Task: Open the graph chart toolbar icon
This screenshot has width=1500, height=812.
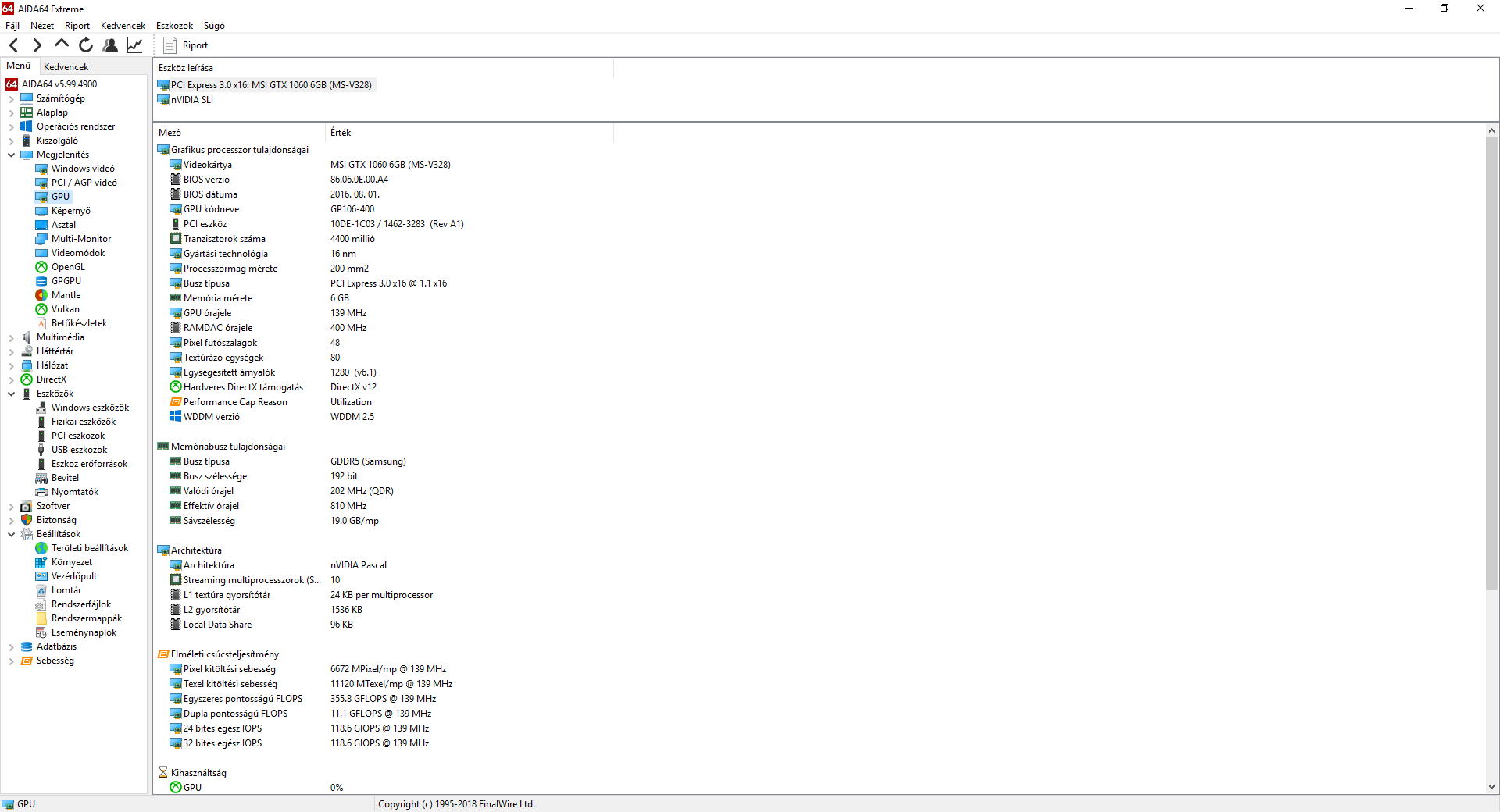Action: (x=134, y=45)
